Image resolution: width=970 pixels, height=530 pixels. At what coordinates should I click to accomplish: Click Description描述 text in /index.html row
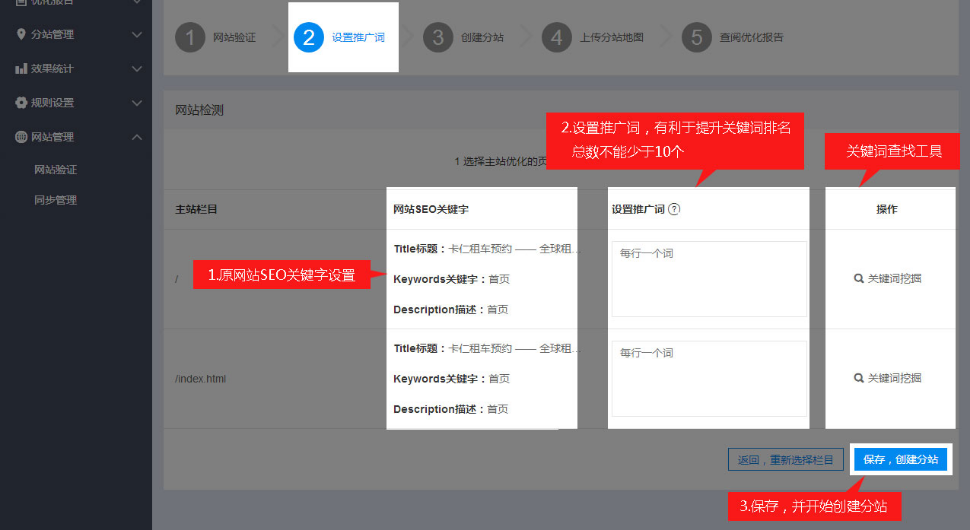451,409
